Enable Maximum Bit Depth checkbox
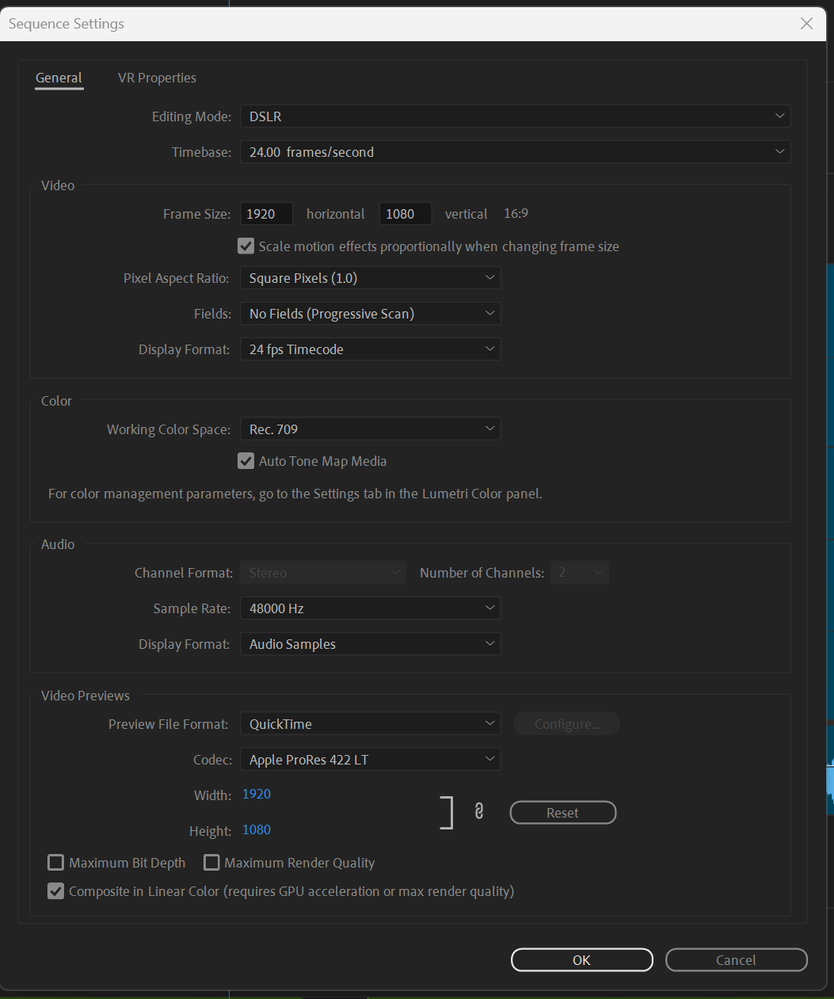Viewport: 834px width, 999px height. 56,863
